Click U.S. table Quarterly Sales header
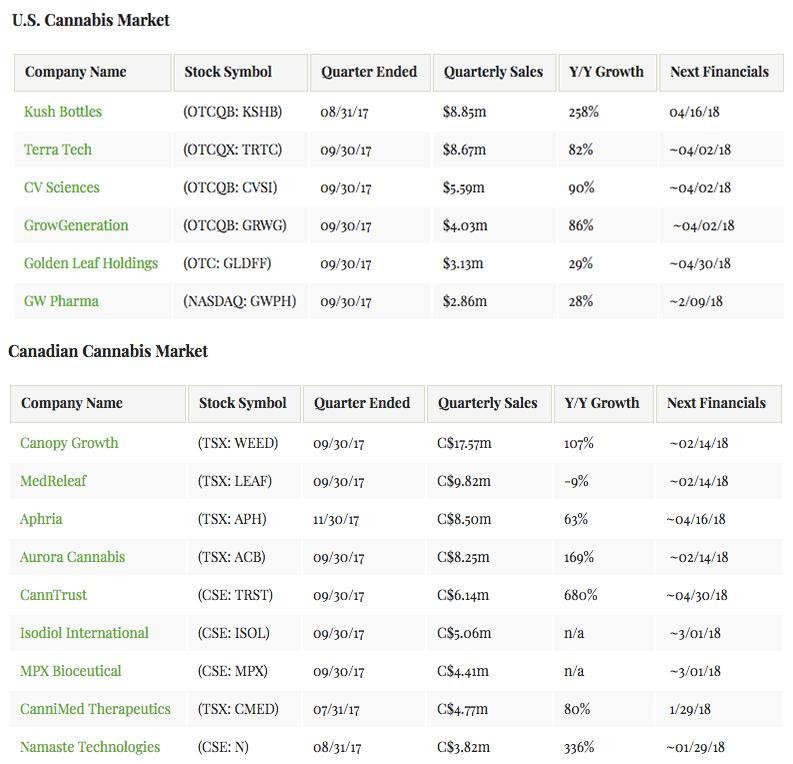Screen dimensions: 793x764 pyautogui.click(x=493, y=72)
